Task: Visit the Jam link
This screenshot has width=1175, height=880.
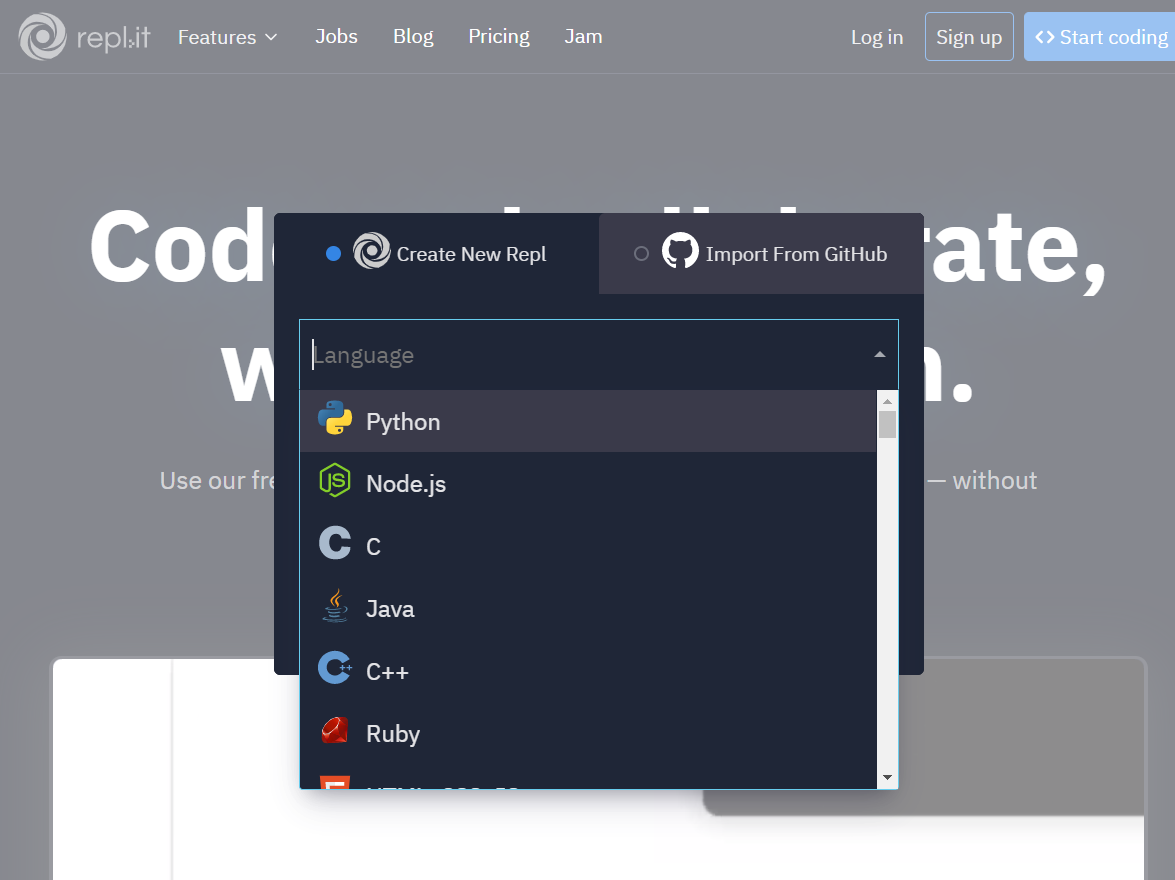Action: 583,37
